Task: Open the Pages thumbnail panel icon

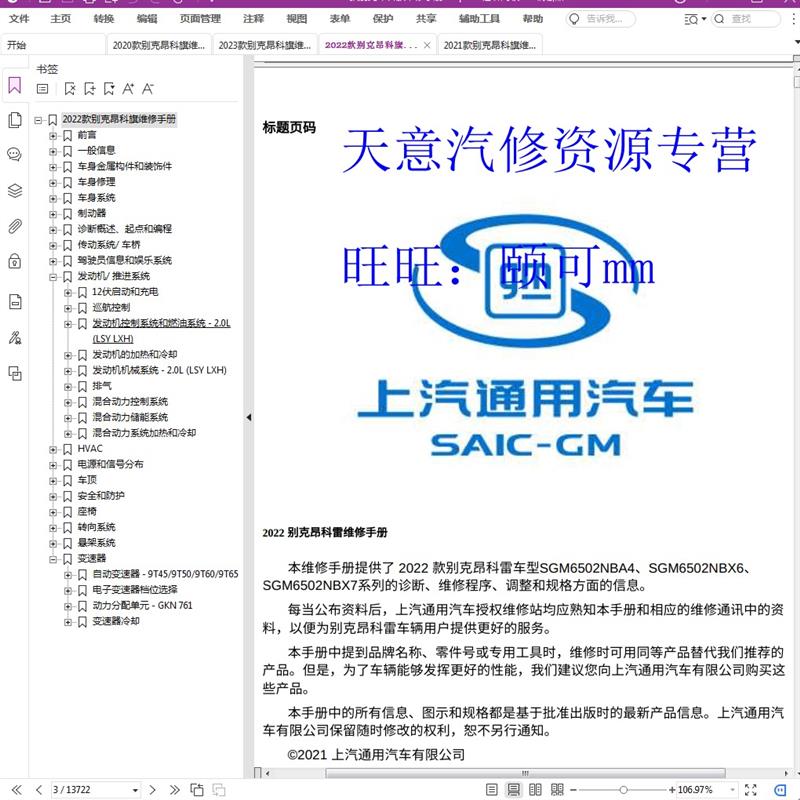Action: (15, 120)
